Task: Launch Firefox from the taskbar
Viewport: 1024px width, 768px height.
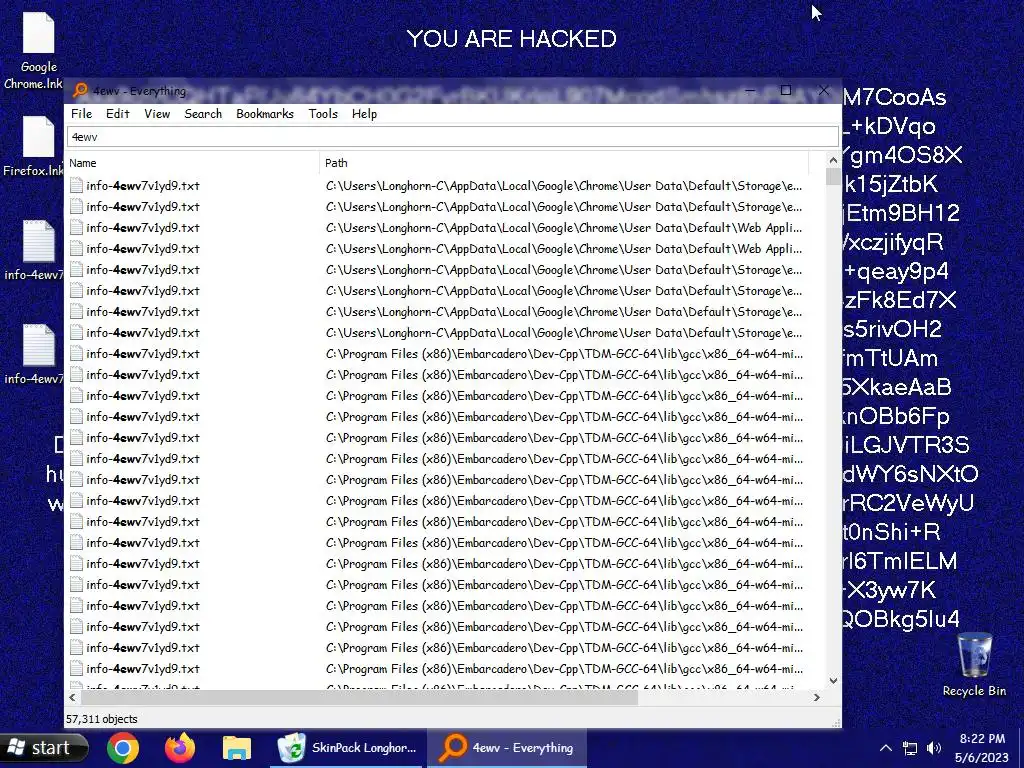Action: point(180,748)
